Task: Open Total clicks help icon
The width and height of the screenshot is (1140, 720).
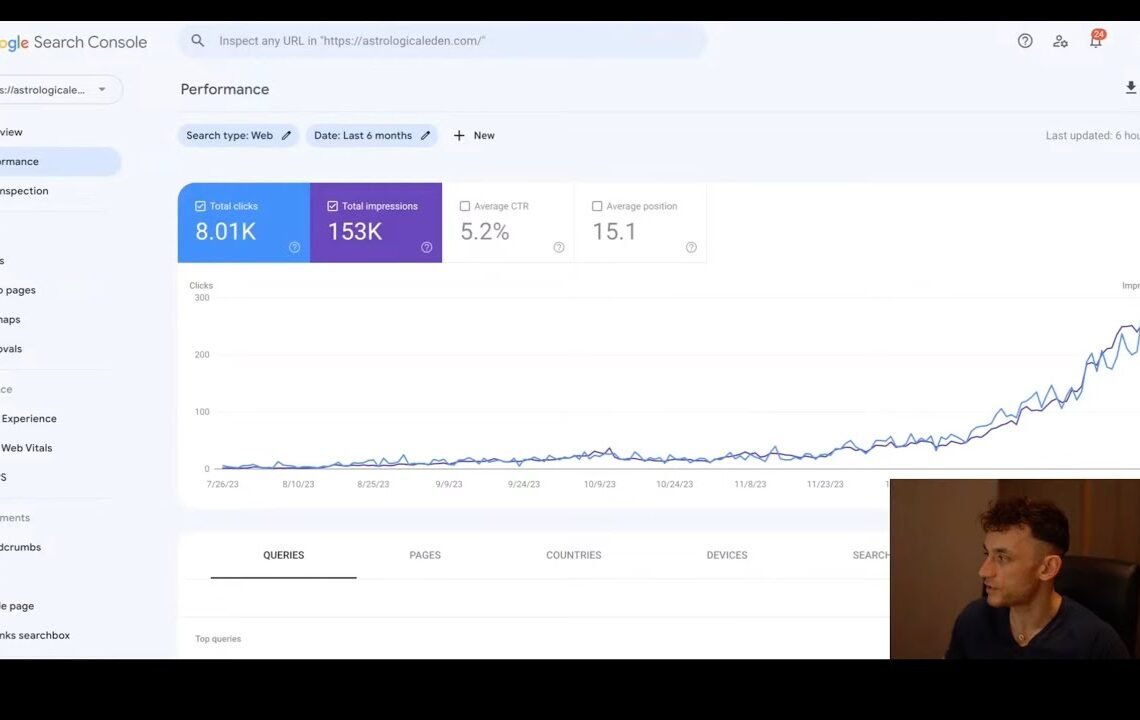Action: (x=294, y=247)
